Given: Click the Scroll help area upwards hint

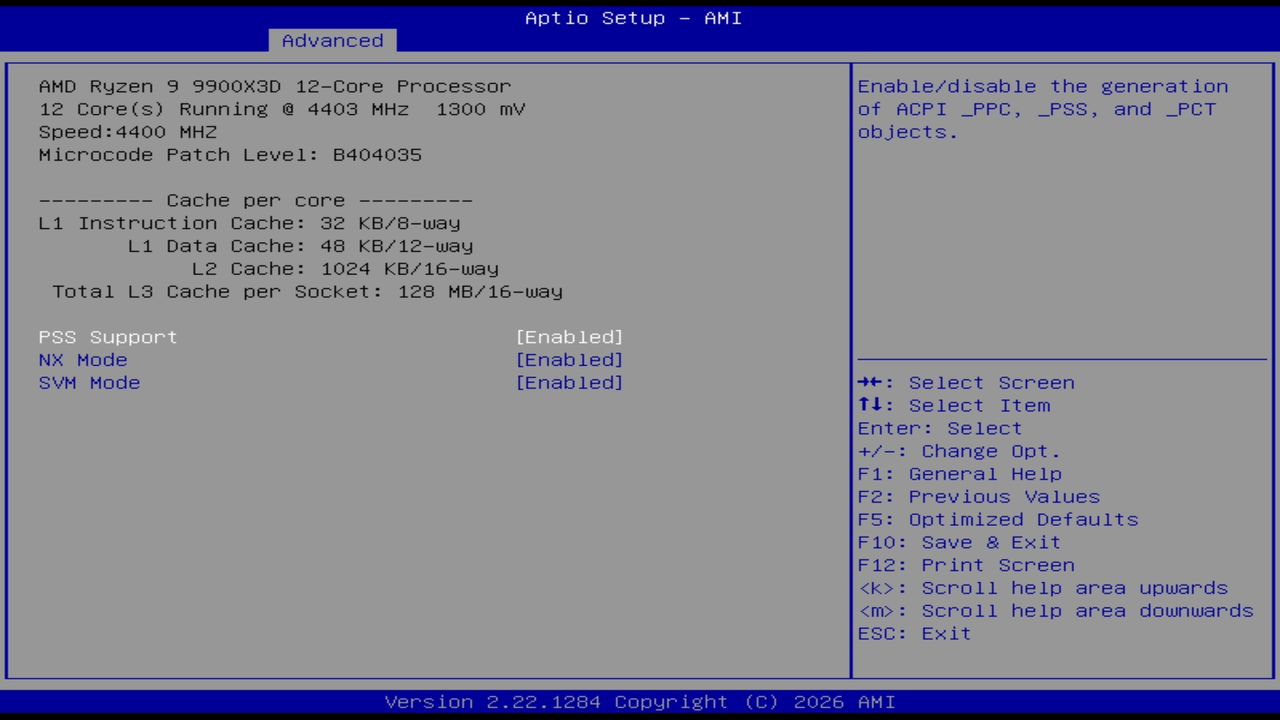Looking at the screenshot, I should click(x=1043, y=590).
